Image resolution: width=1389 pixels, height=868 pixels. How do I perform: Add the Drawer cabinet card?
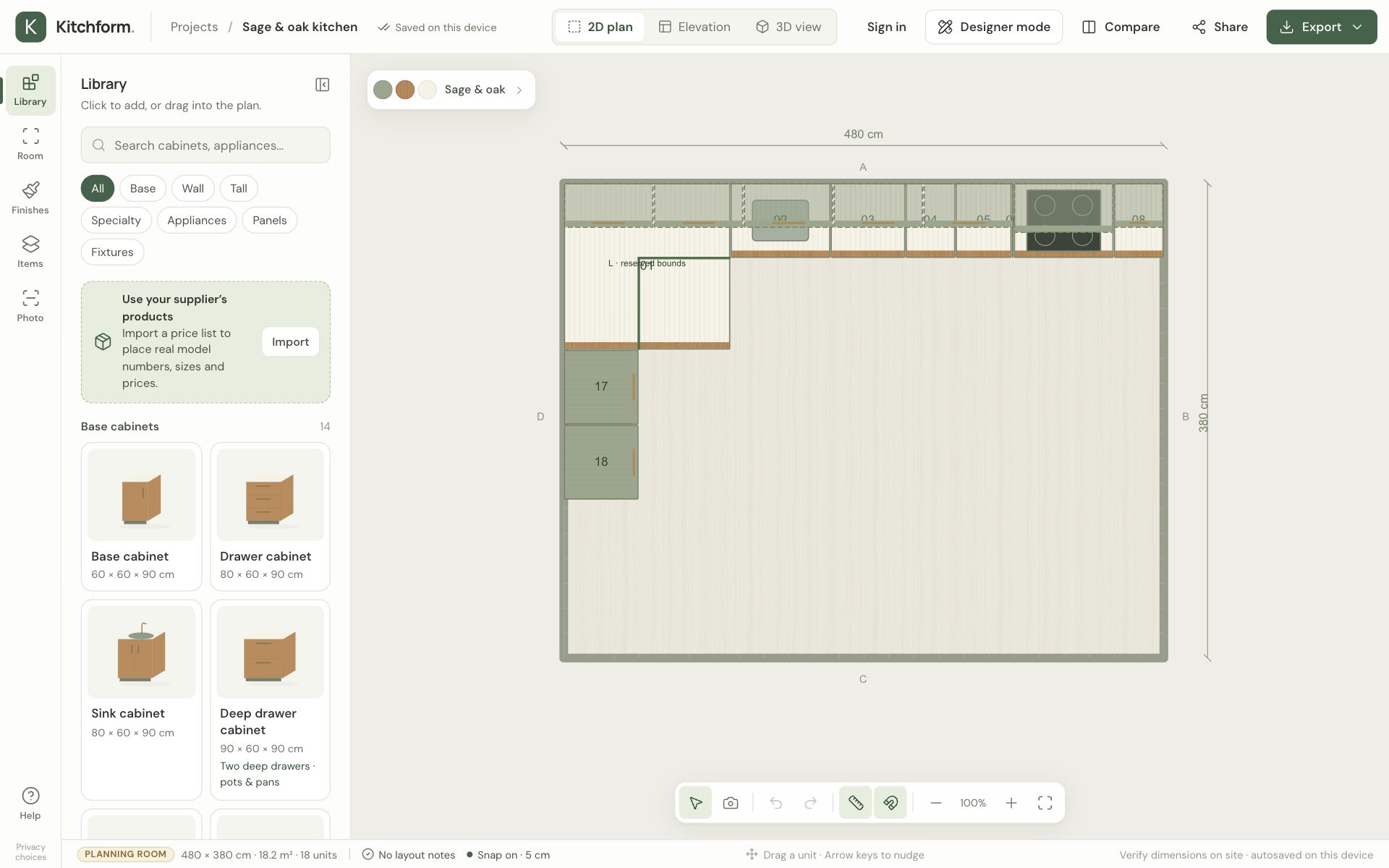pos(270,516)
